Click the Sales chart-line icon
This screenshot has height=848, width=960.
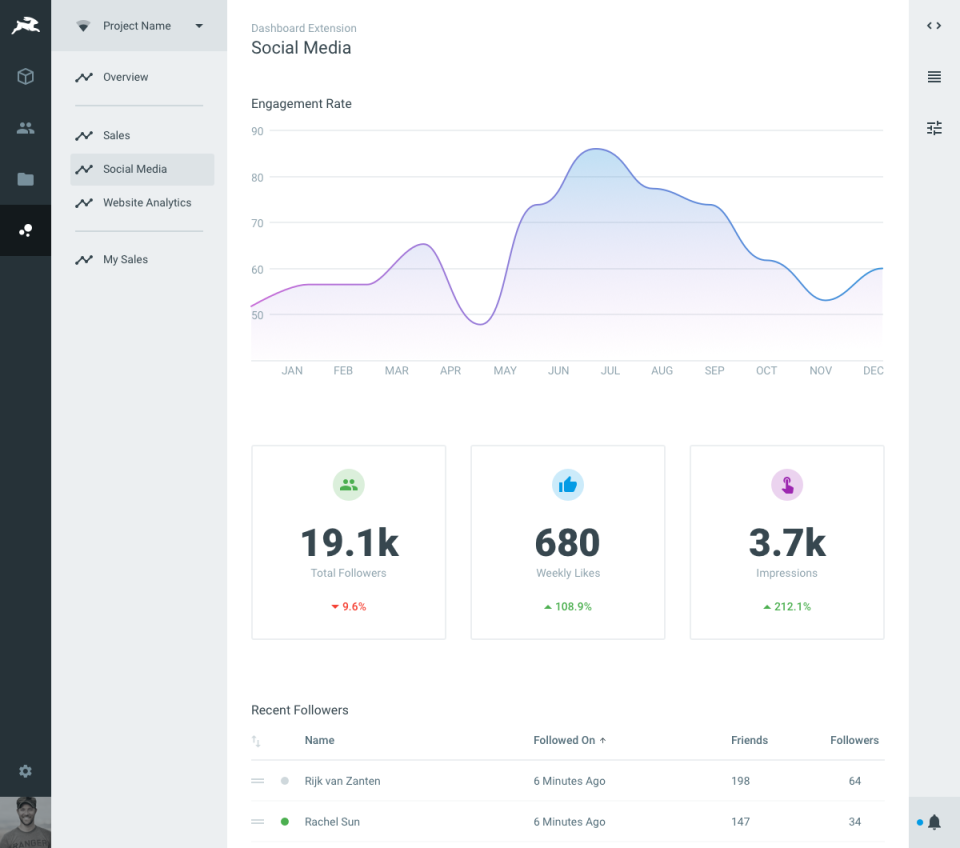[84, 135]
